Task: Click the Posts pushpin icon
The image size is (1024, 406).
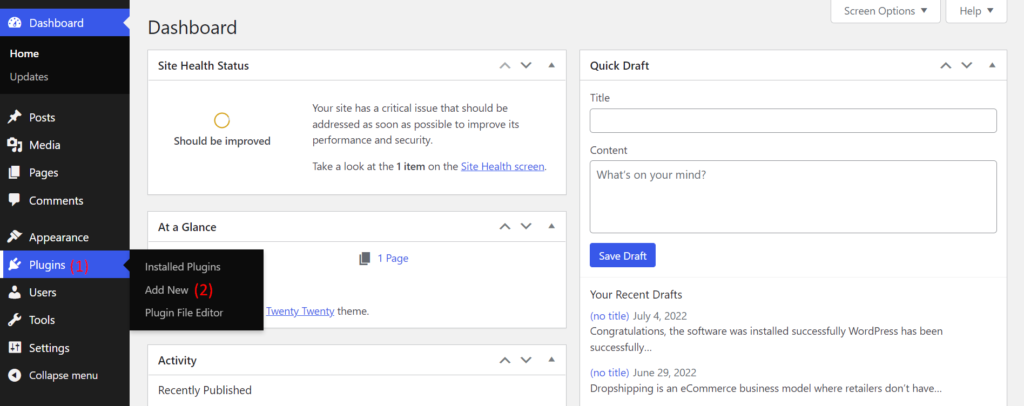Action: 14,117
